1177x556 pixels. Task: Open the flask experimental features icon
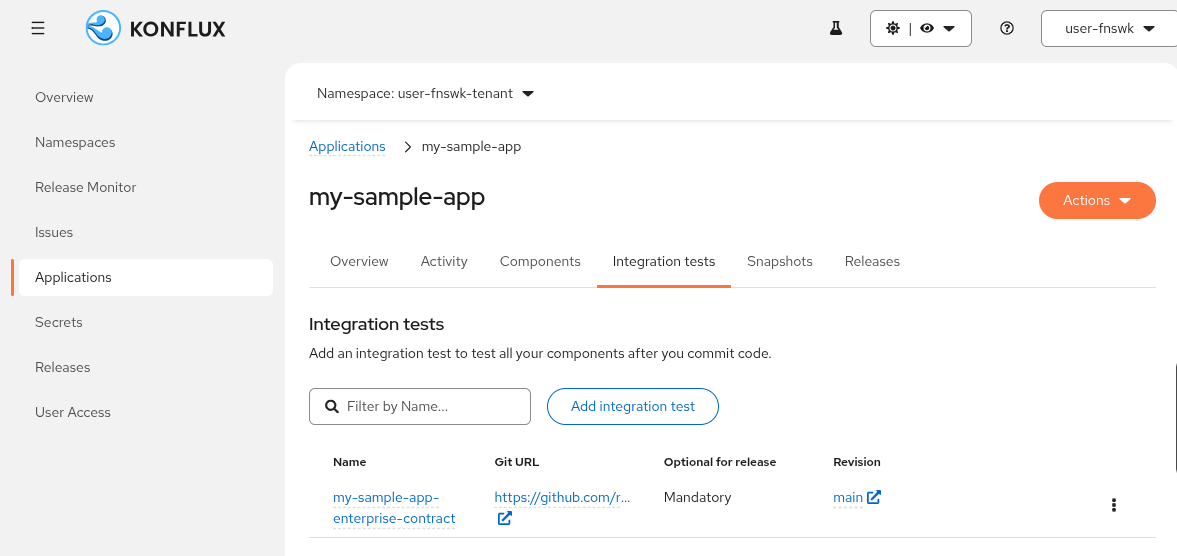(835, 29)
